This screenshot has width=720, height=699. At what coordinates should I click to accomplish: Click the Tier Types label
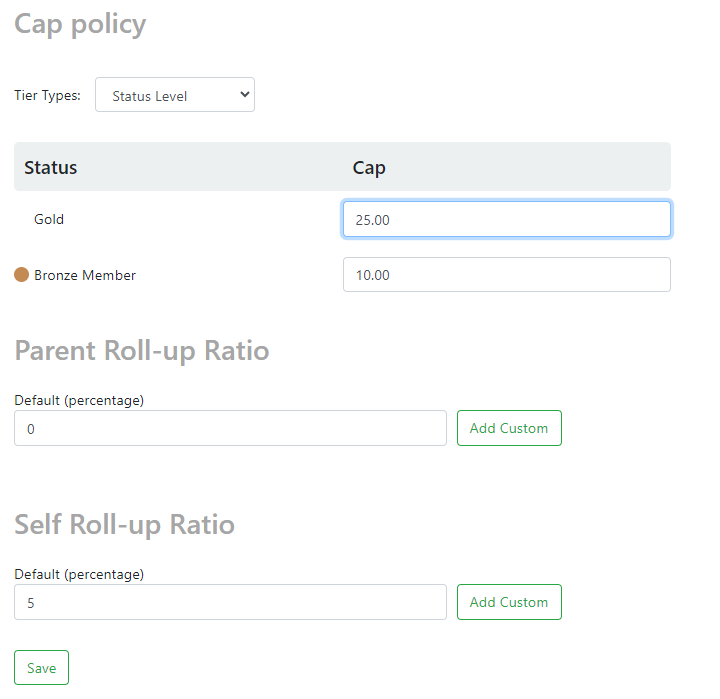(x=47, y=96)
